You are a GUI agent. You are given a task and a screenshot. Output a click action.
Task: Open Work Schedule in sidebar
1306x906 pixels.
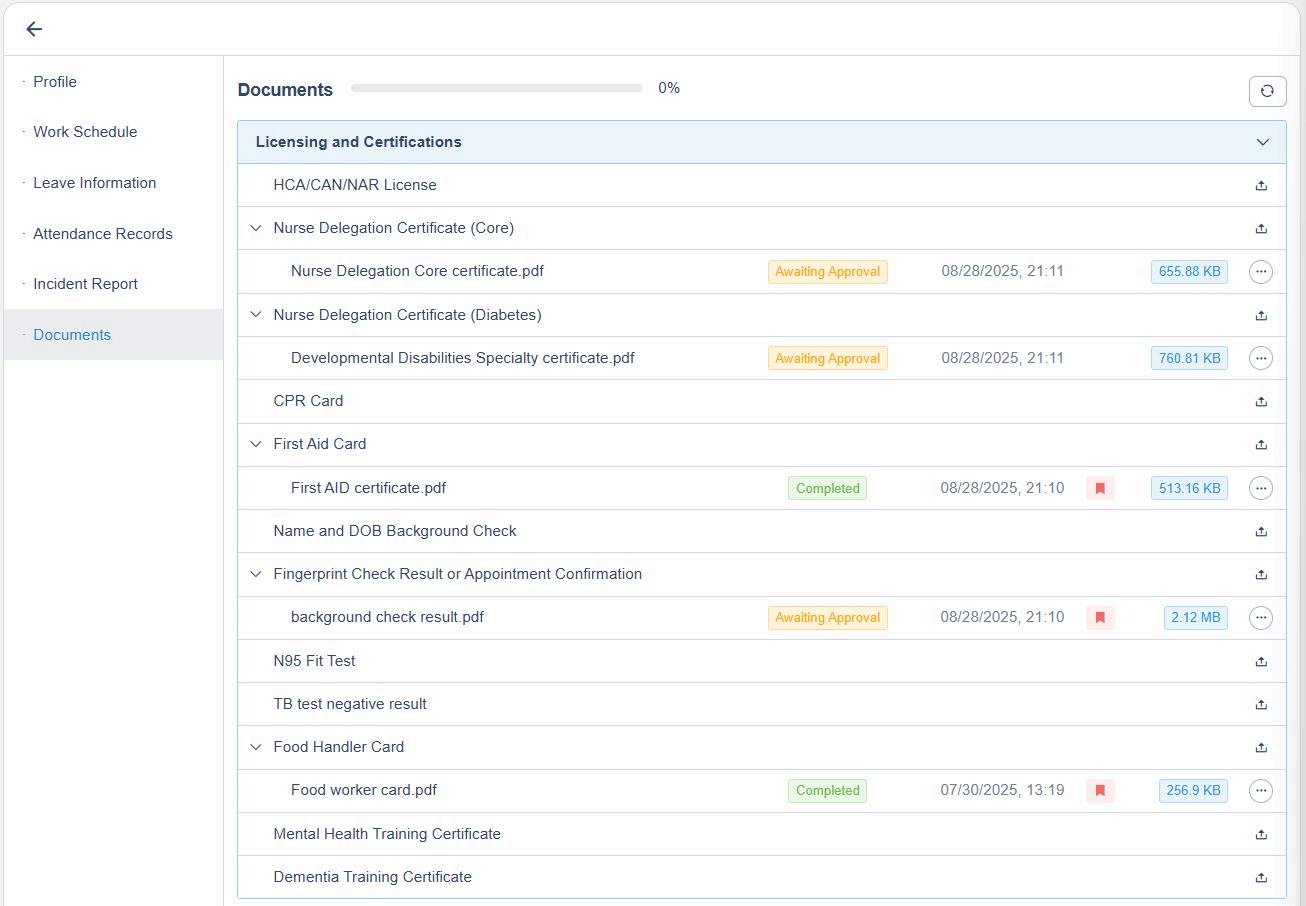85,132
